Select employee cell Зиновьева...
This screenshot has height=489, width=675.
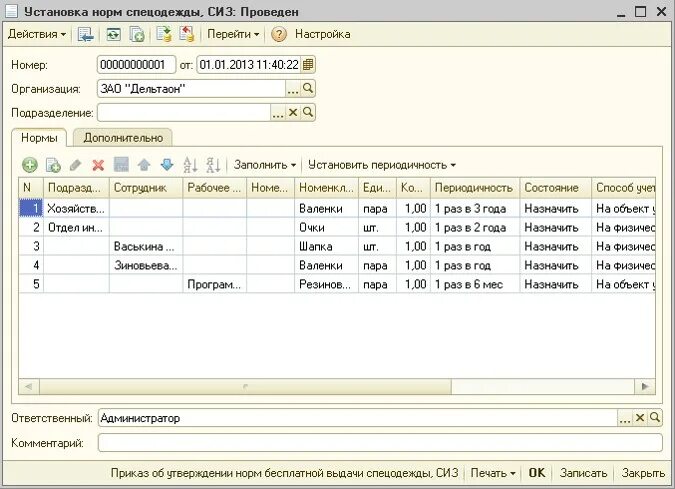pyautogui.click(x=146, y=265)
